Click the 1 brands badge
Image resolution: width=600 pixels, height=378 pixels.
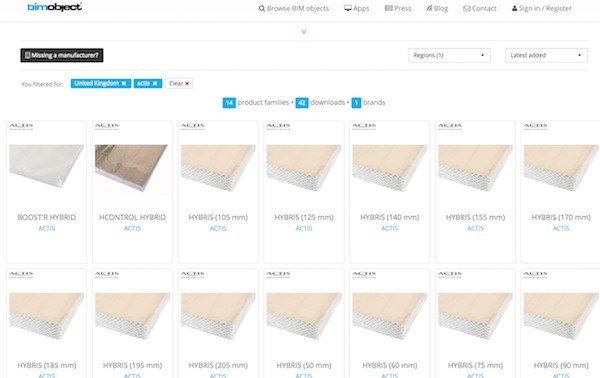[356, 103]
